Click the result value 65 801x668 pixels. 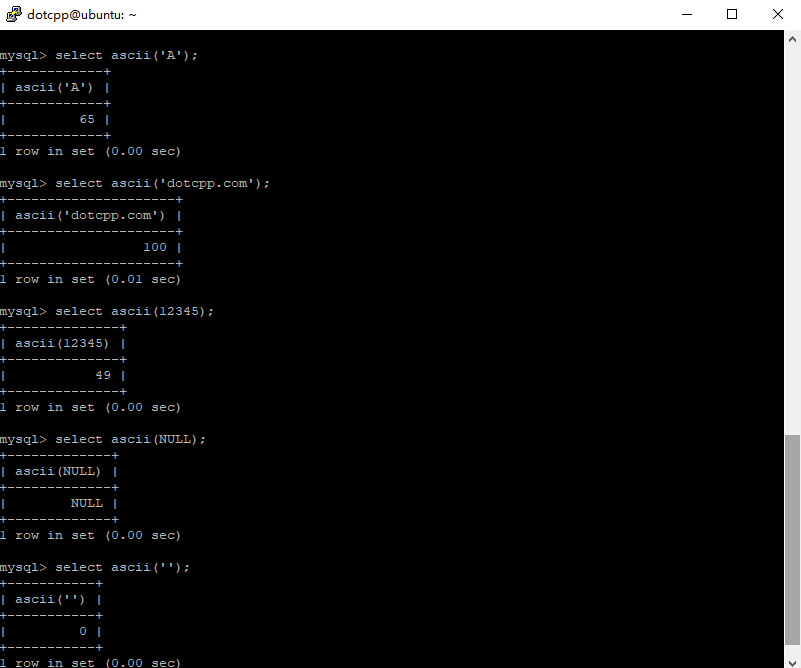tap(86, 118)
